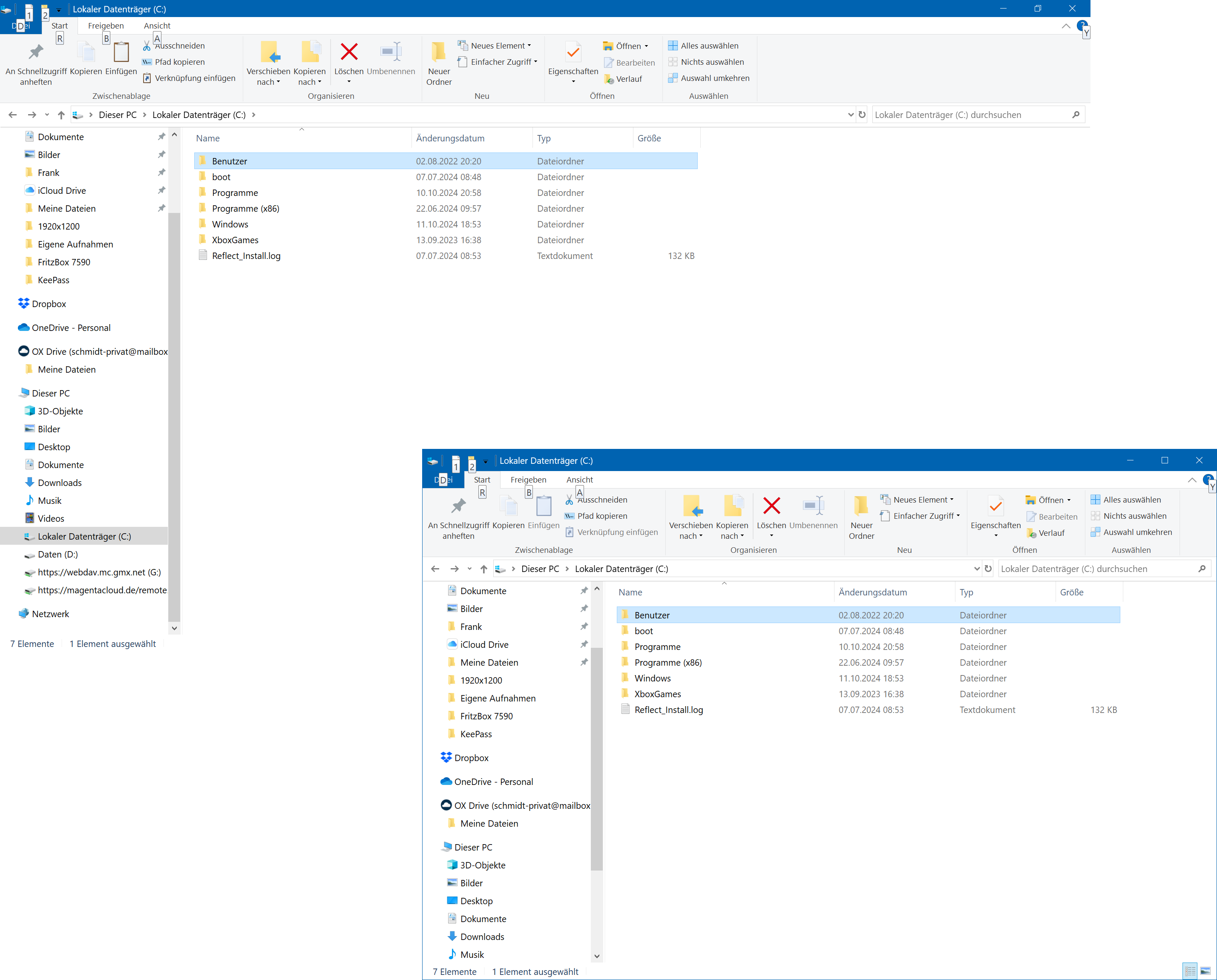
Task: Toggle large-icons view button in bottom window status bar
Action: click(x=1205, y=971)
